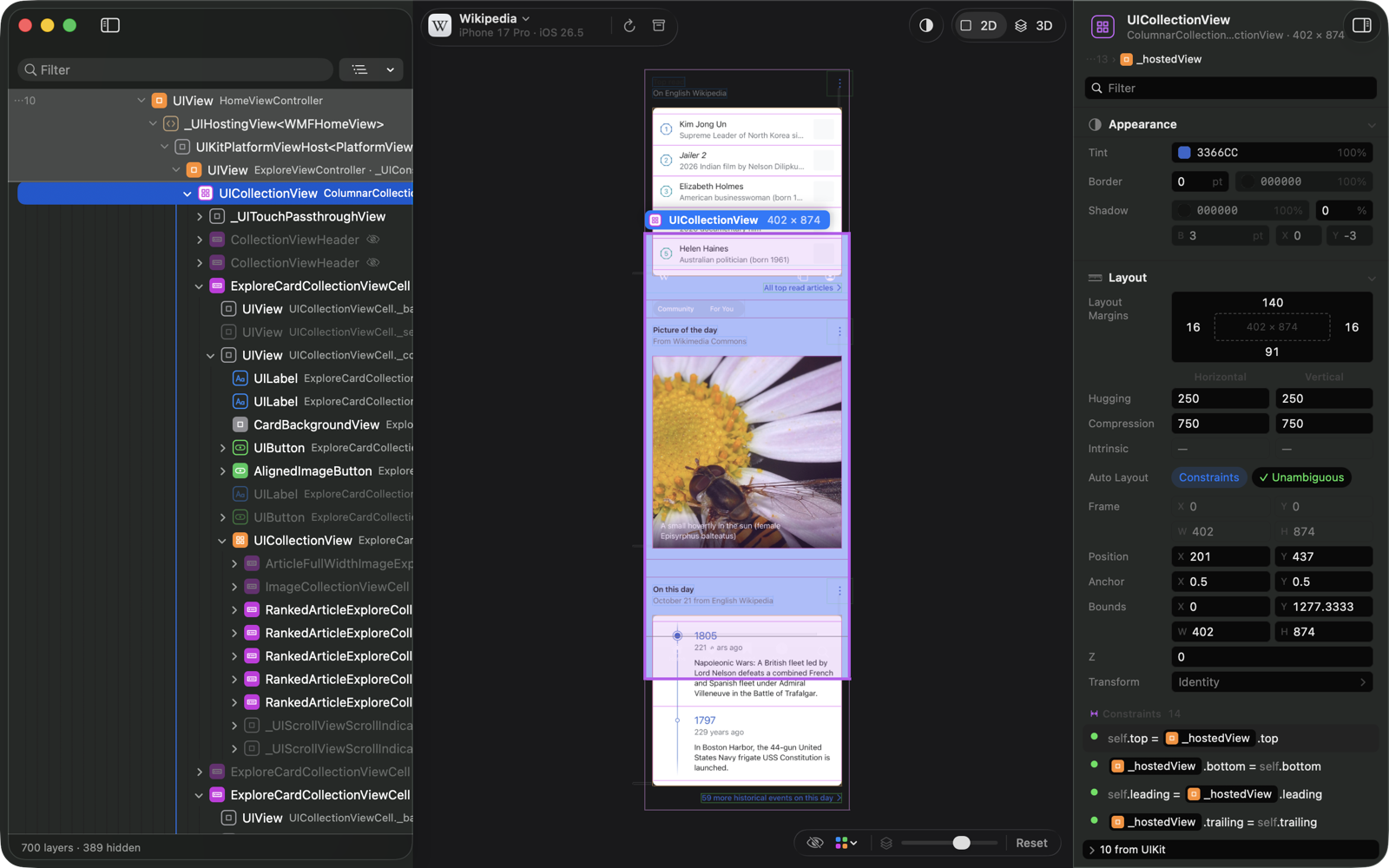Viewport: 1389px width, 868px height.
Task: Click the Appearance section icon
Action: pos(1096,125)
